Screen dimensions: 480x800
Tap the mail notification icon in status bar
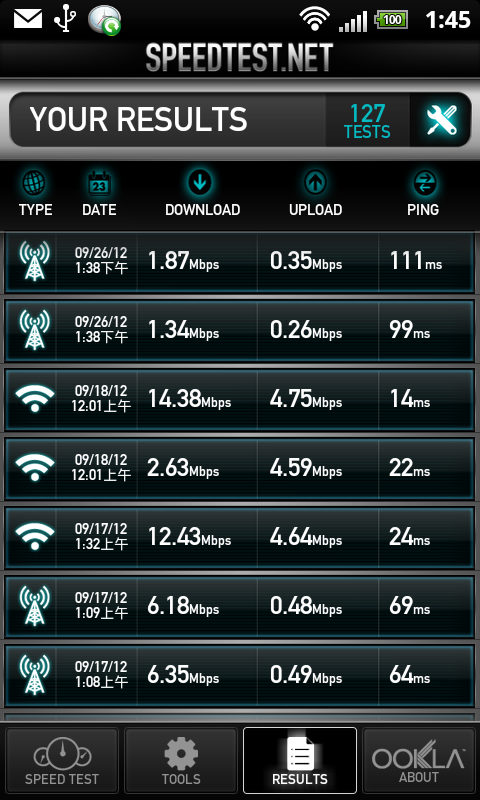[27, 19]
